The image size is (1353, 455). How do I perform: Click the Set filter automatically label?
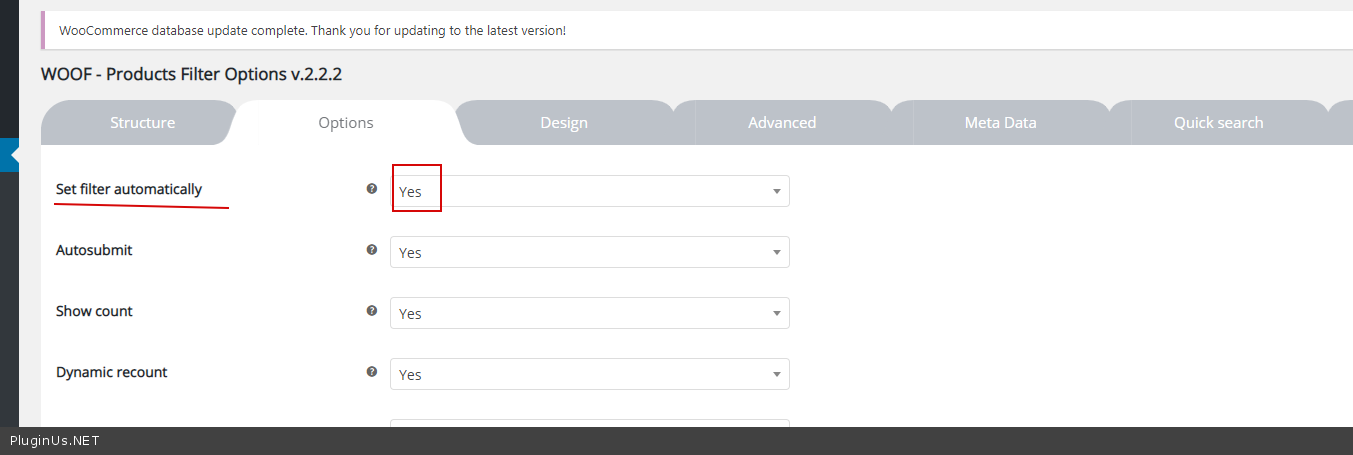coord(129,189)
